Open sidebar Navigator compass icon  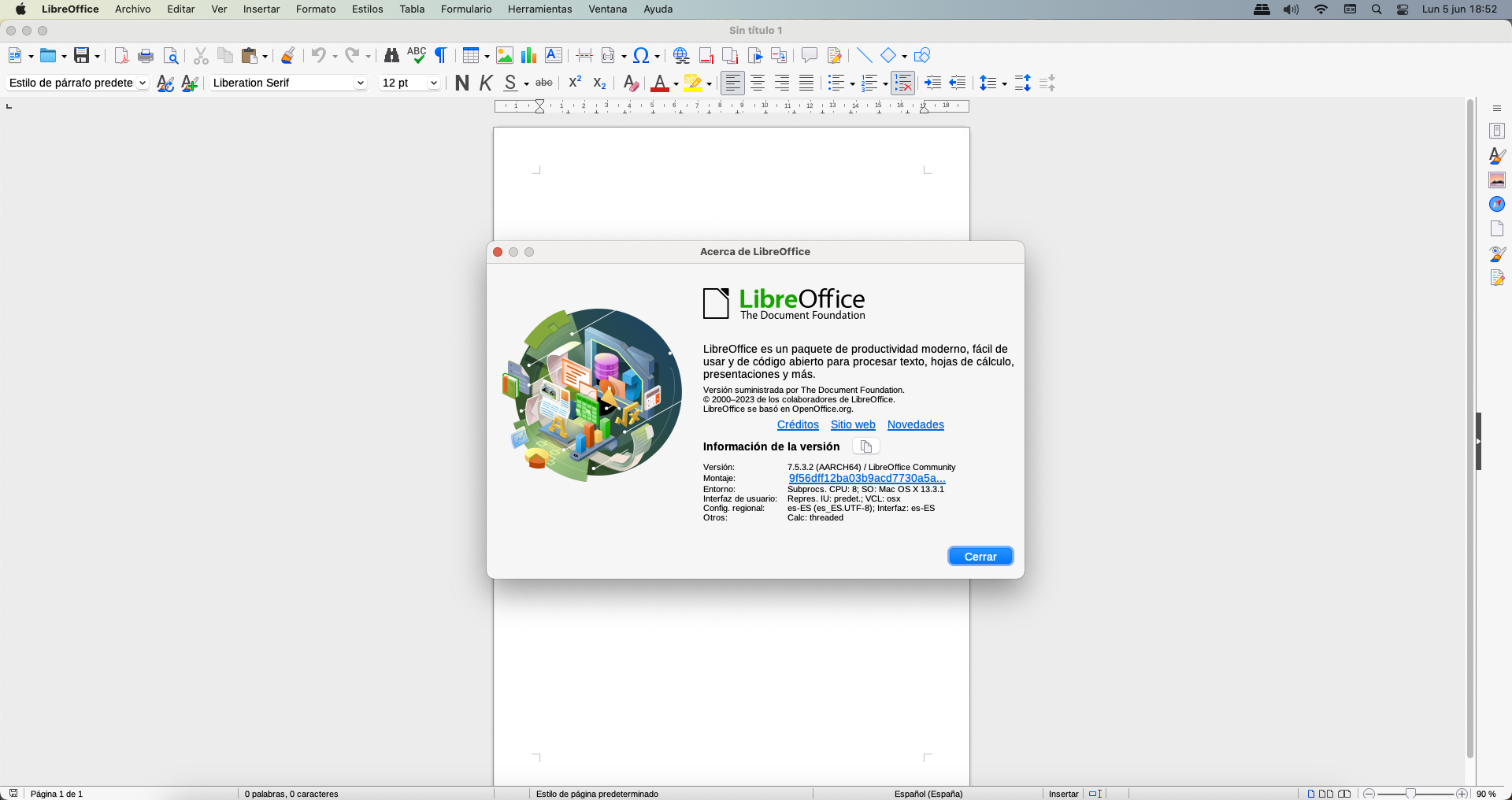click(1497, 205)
